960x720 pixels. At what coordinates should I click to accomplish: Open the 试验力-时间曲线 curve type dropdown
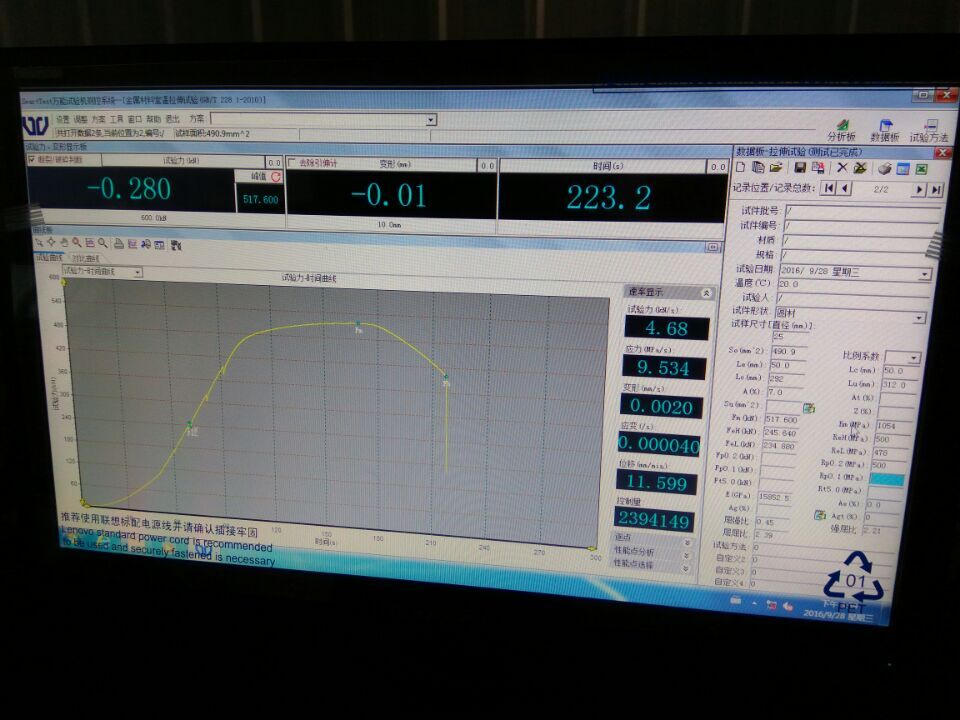[137, 271]
